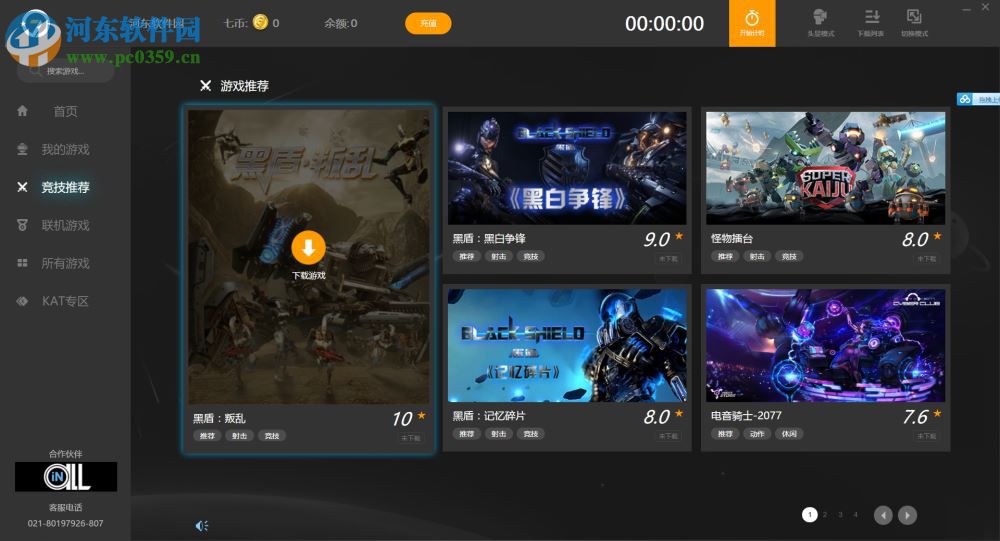1000x541 pixels.
Task: Click the 9.0 rating on 黑盾：黑白争锋
Action: (x=663, y=239)
